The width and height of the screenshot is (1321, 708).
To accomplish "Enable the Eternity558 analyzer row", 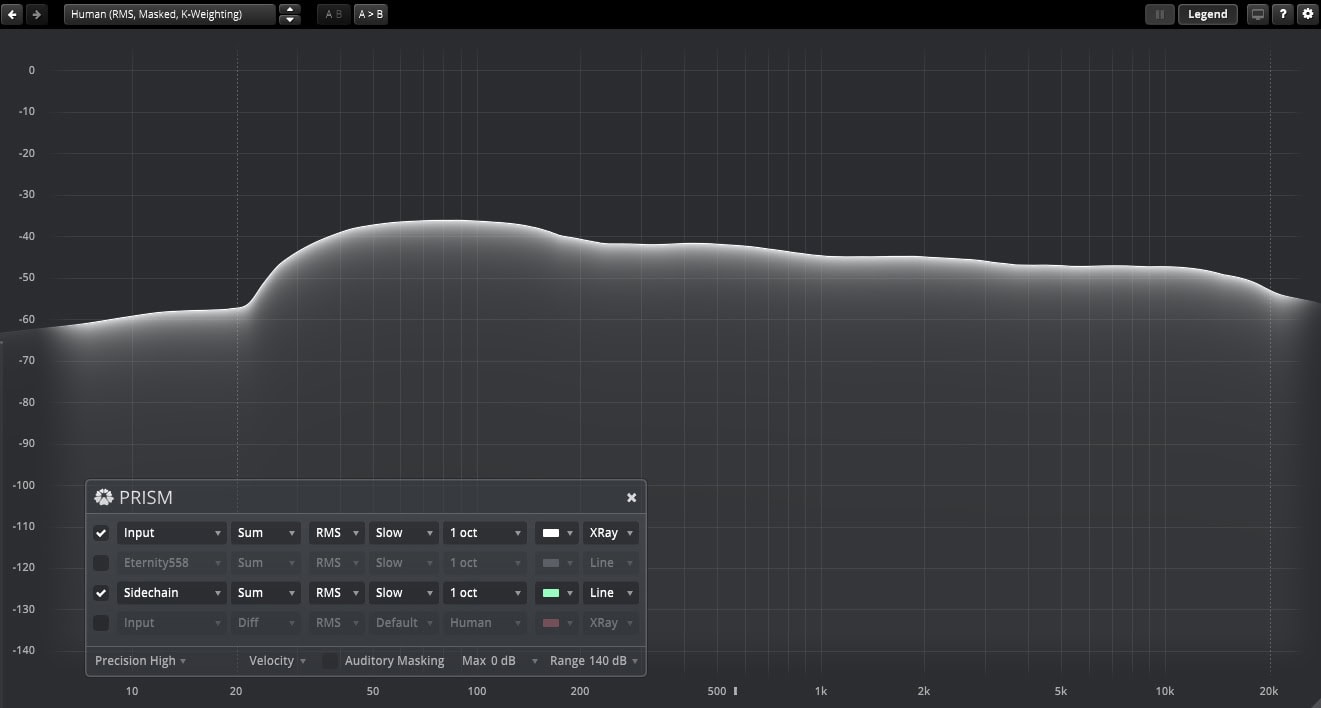I will coord(100,562).
